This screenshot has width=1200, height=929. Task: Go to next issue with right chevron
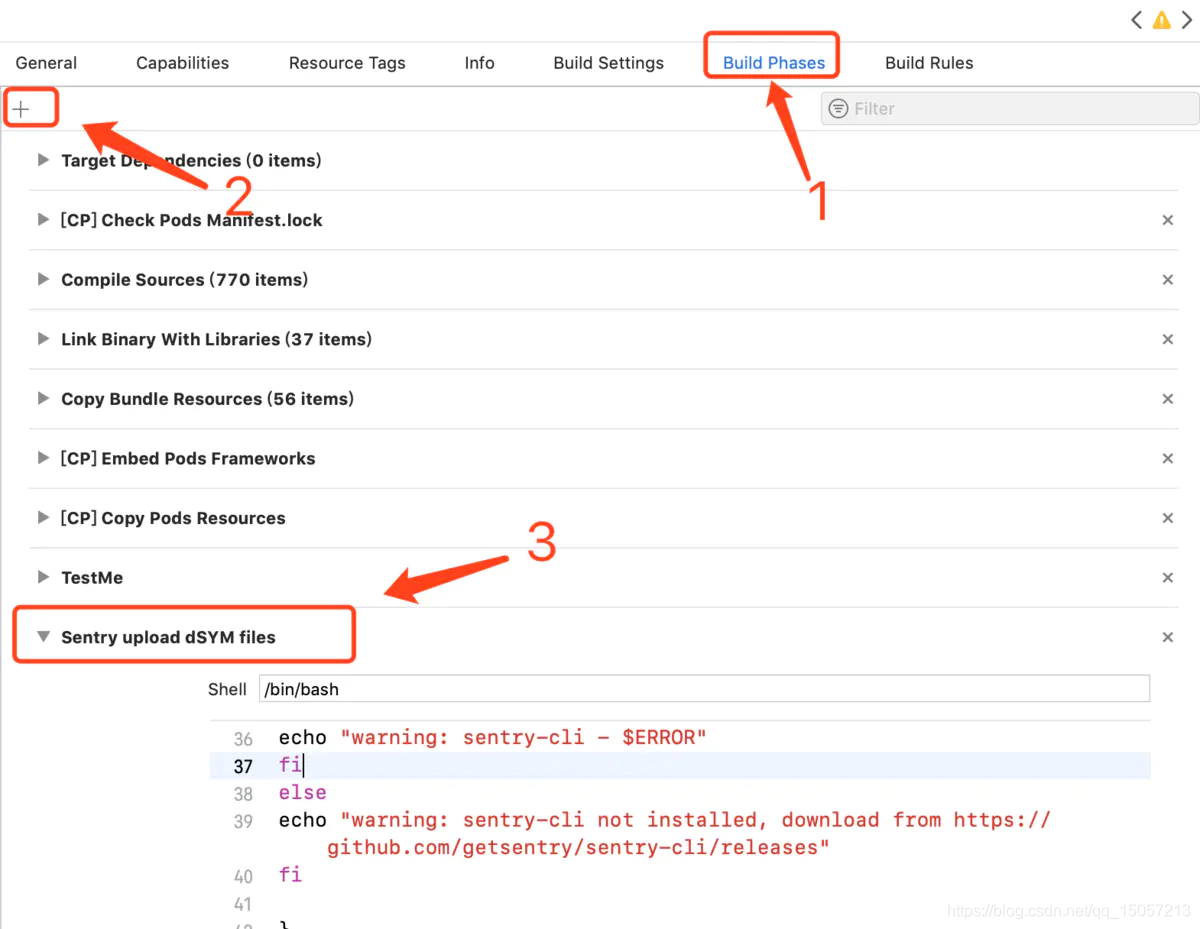(1186, 19)
